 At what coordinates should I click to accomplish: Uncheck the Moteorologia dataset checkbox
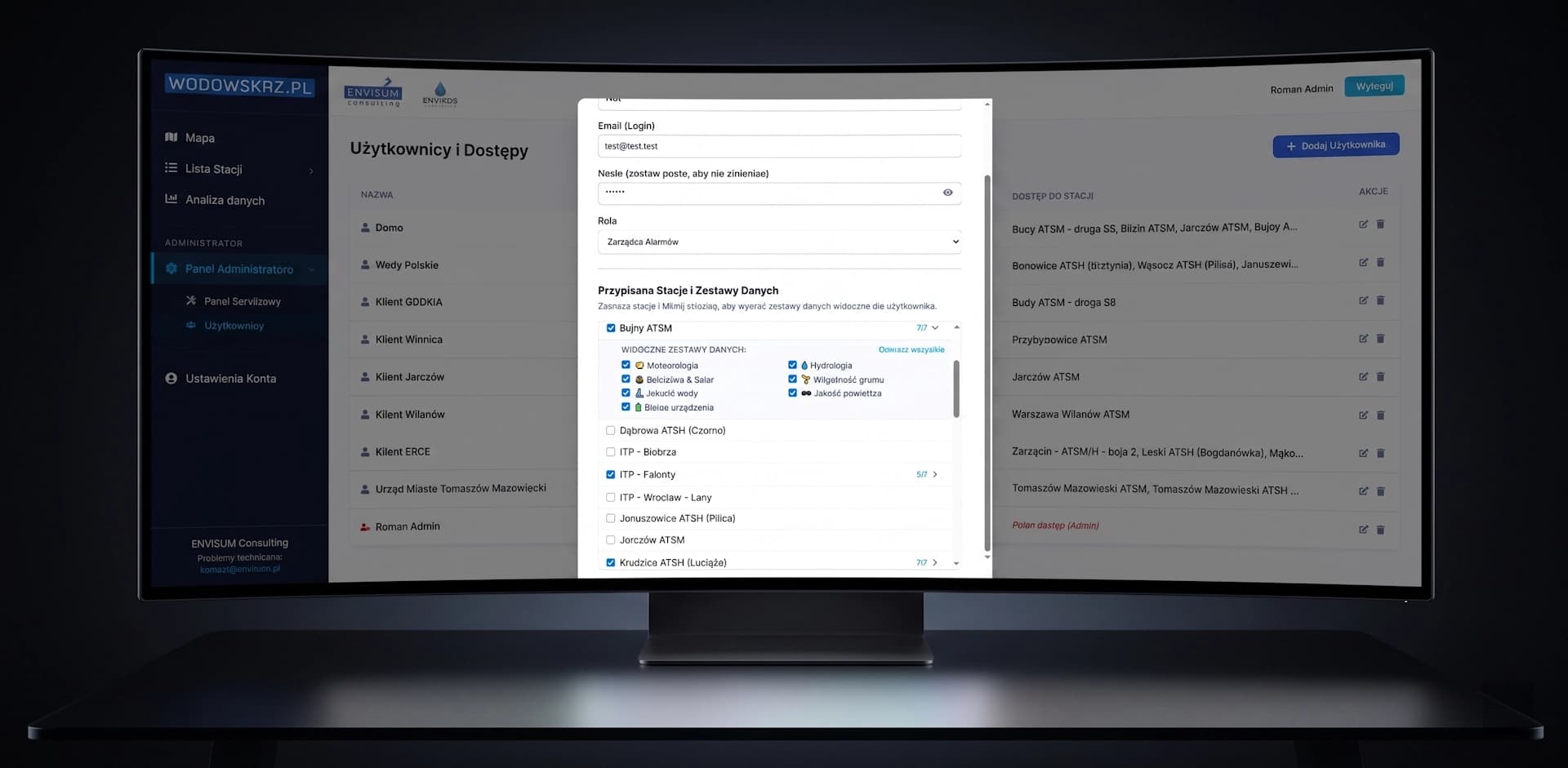(x=626, y=365)
